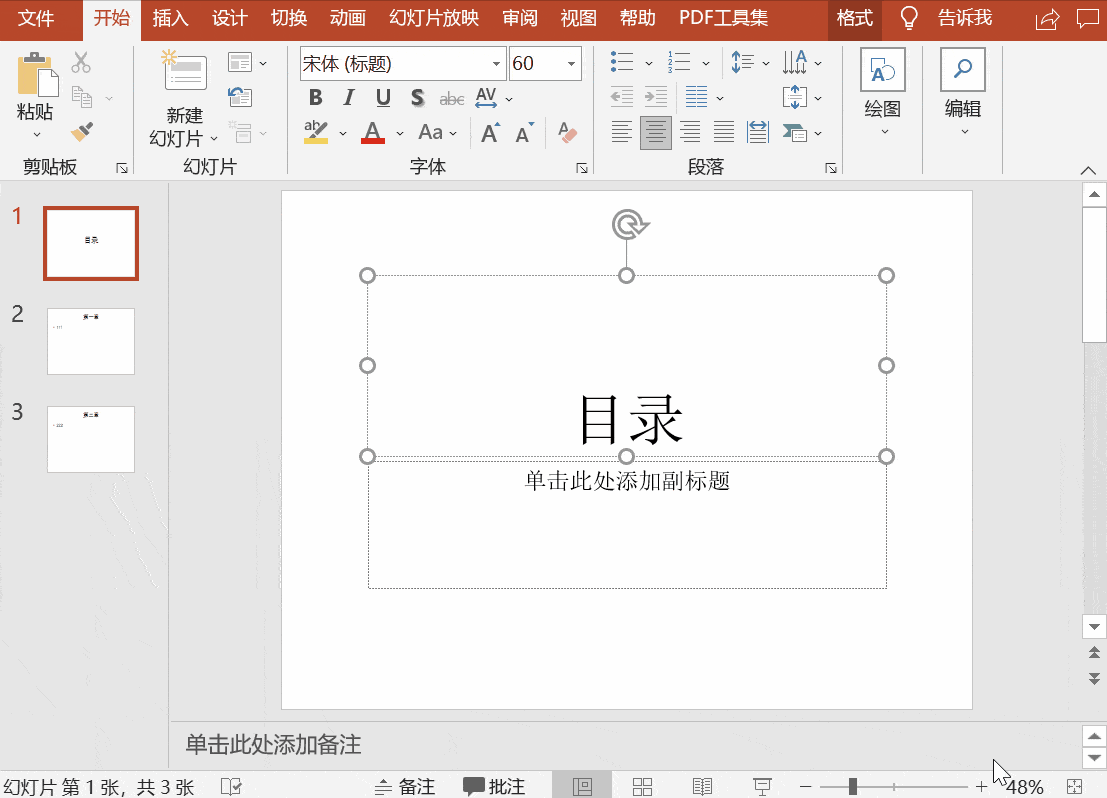The width and height of the screenshot is (1107, 798).
Task: Increase font size with the A^ icon
Action: pyautogui.click(x=489, y=131)
